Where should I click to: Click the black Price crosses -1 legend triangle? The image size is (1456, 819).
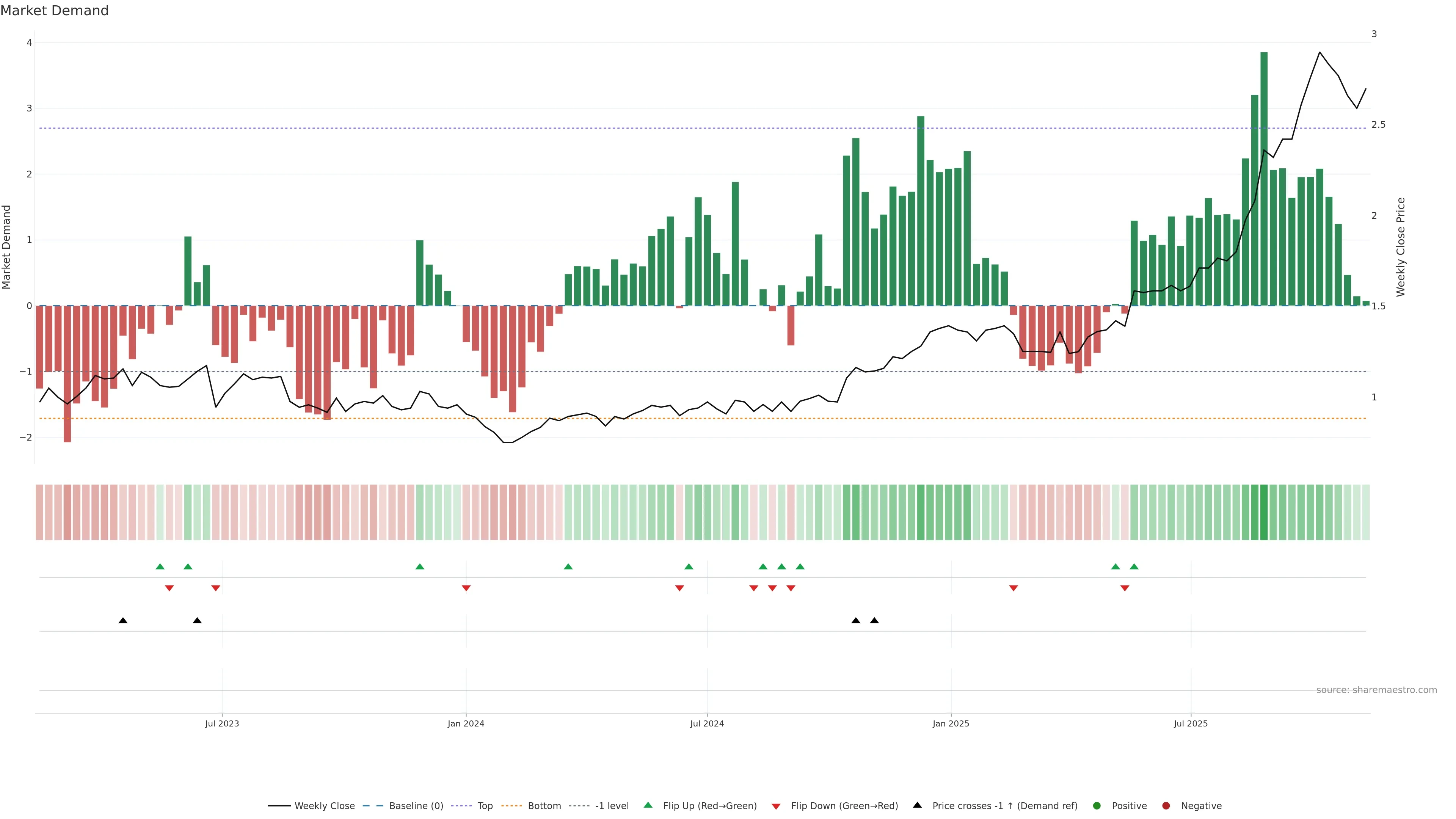(917, 805)
